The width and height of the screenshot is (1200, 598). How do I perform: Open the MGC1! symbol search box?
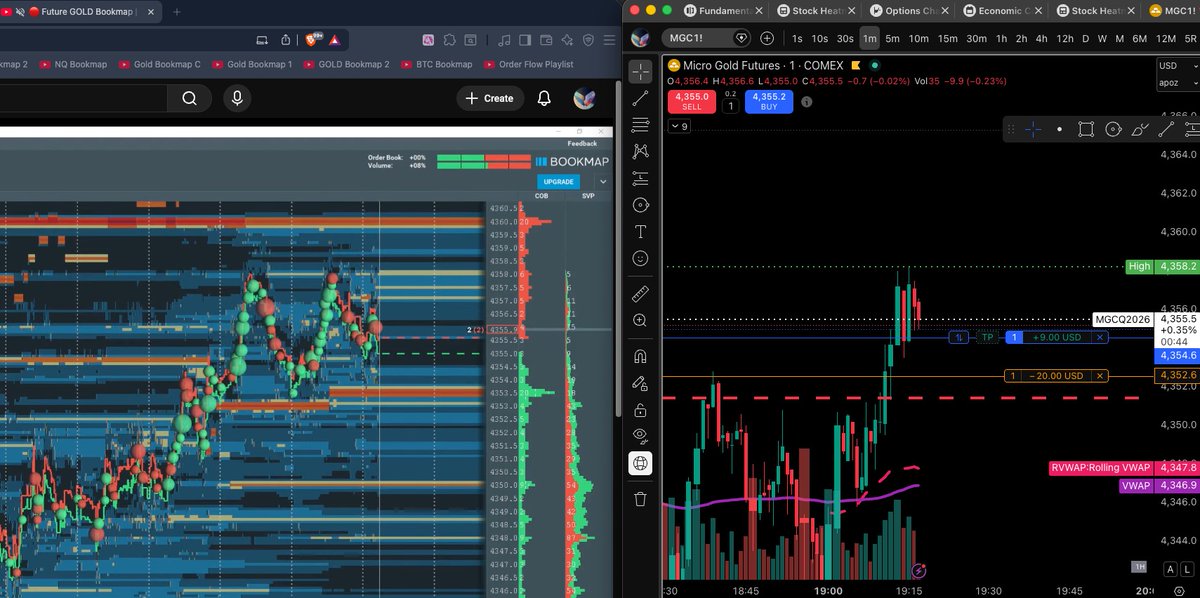click(706, 38)
